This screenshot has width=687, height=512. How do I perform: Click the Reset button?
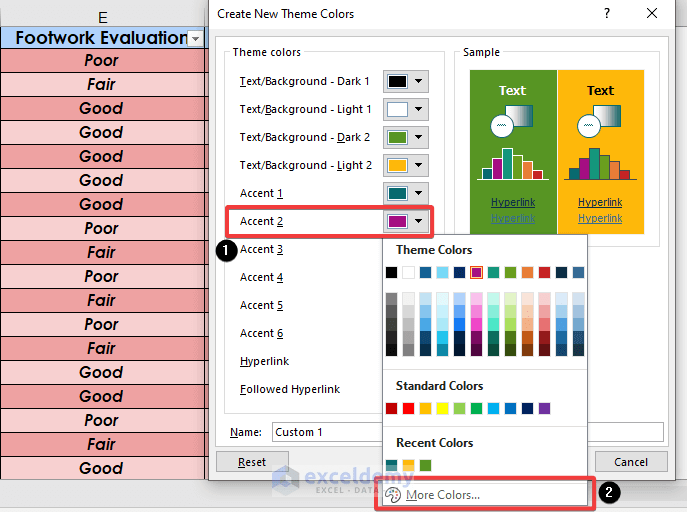point(252,462)
